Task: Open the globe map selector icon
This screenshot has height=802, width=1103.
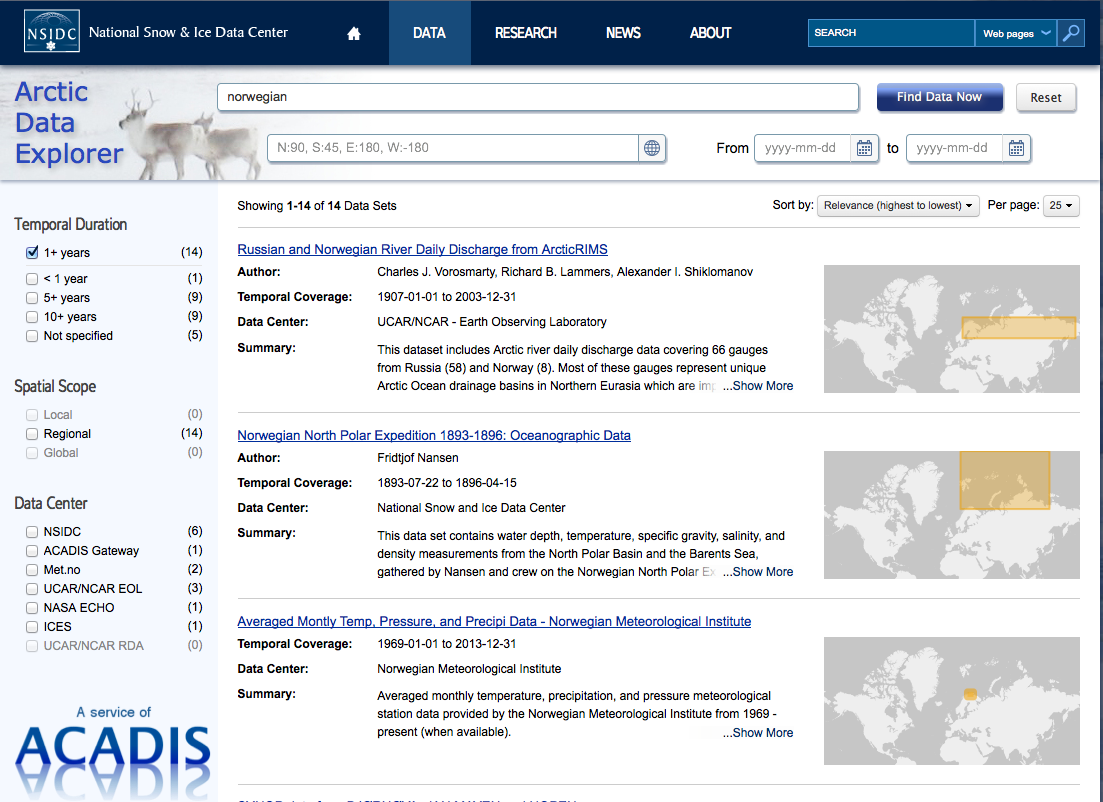Action: 652,148
